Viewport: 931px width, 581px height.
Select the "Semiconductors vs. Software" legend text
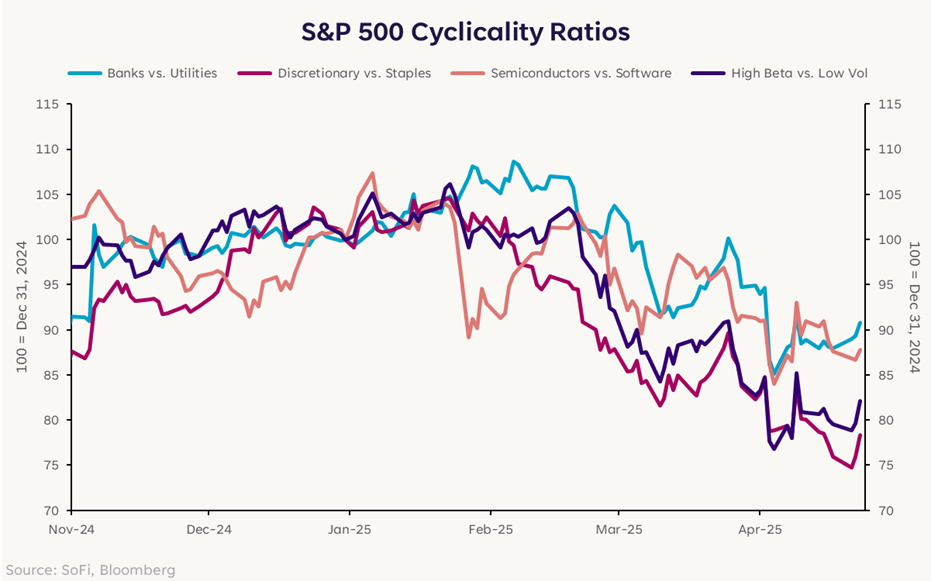[x=578, y=73]
